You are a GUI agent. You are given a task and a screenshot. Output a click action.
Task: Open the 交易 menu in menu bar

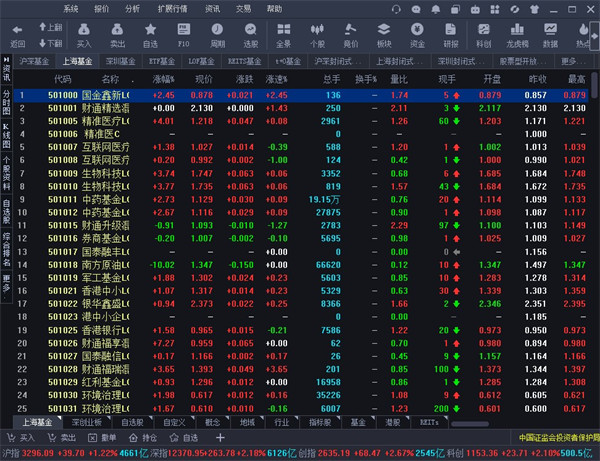(244, 7)
